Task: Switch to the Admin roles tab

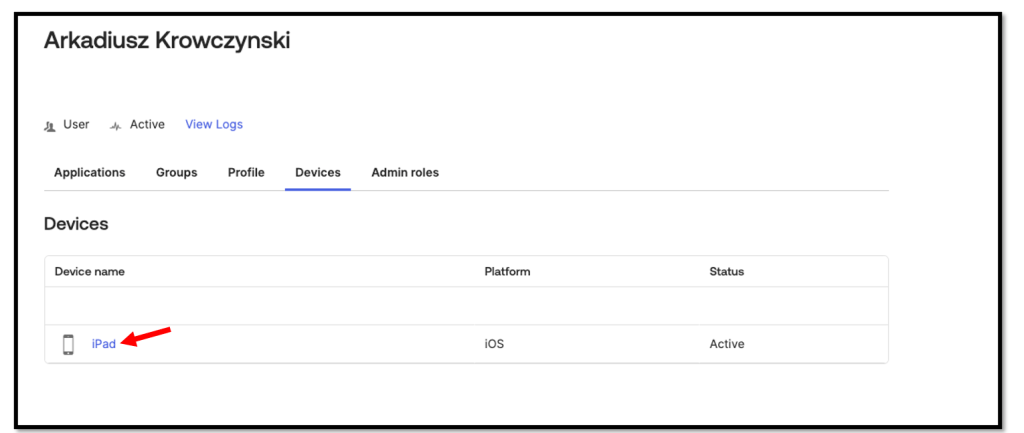Action: point(405,173)
